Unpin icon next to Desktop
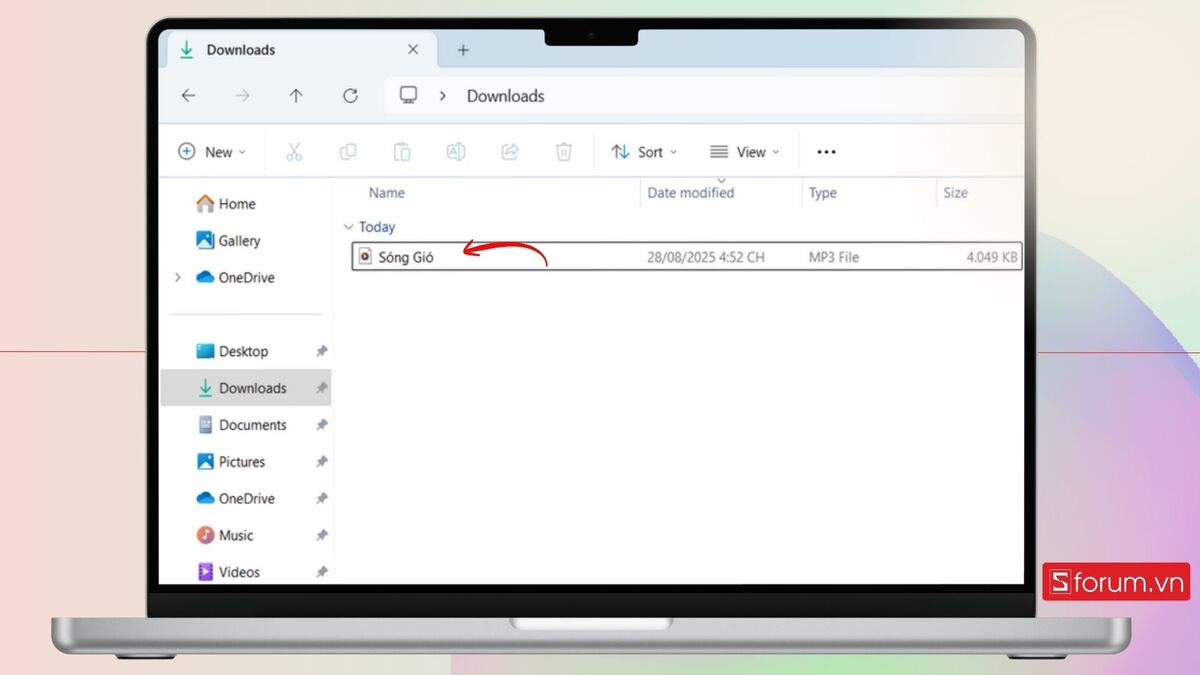The image size is (1200, 675). coord(321,352)
